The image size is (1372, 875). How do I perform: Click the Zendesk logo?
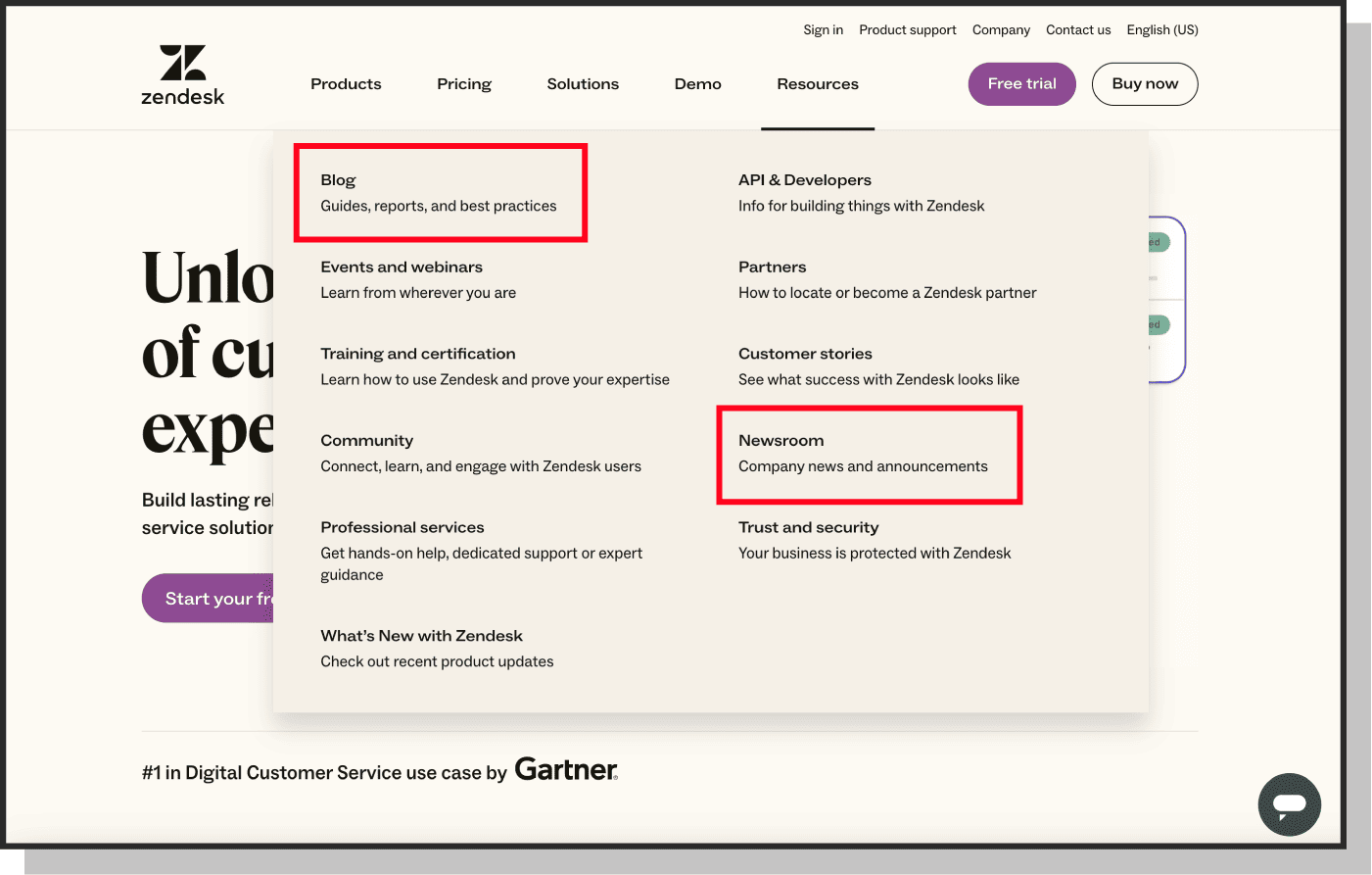click(x=183, y=74)
